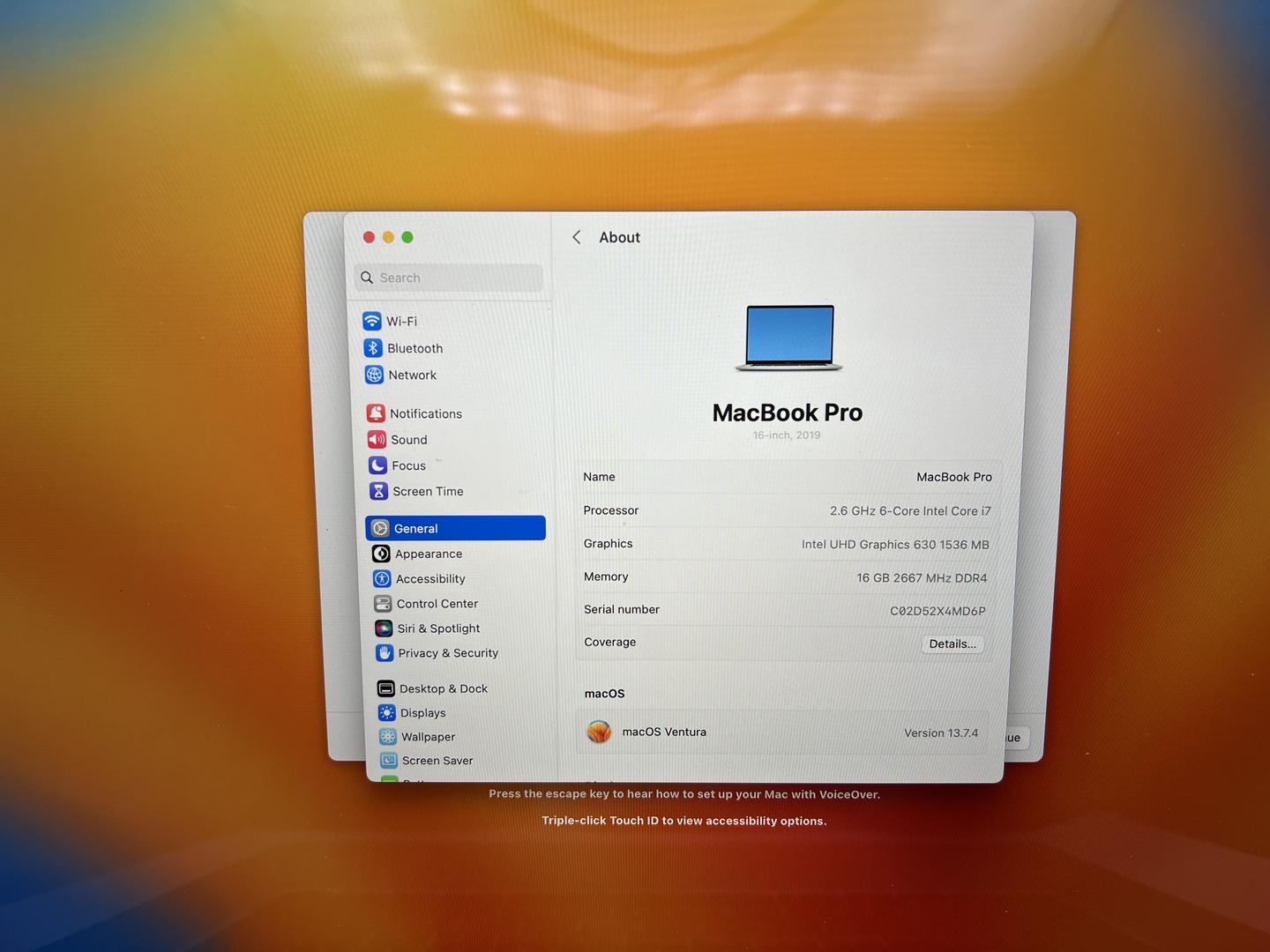Click the Control Center icon
This screenshot has width=1270, height=952.
pyautogui.click(x=383, y=604)
